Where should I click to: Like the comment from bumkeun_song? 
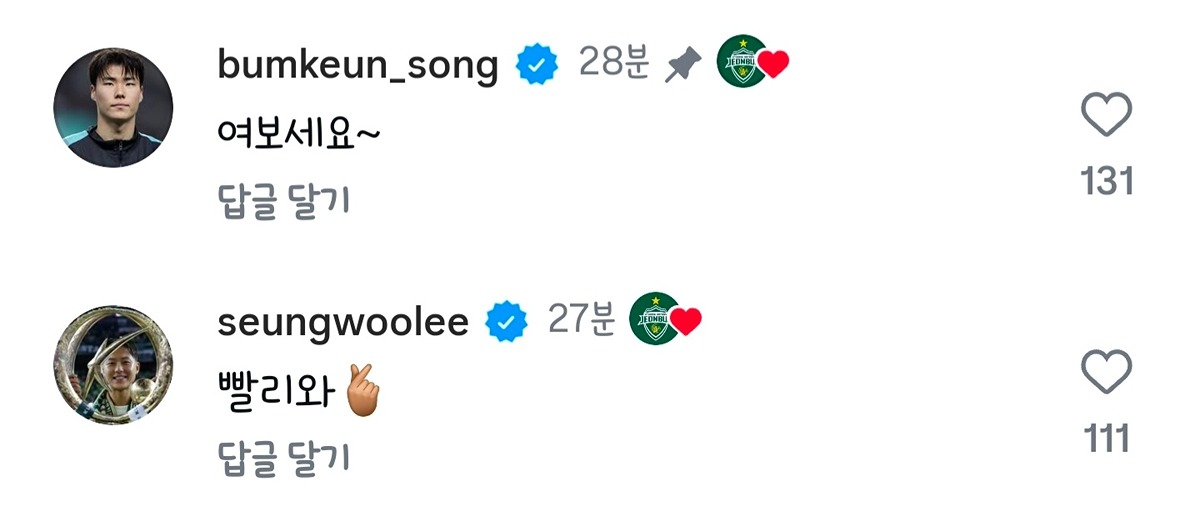[1107, 115]
